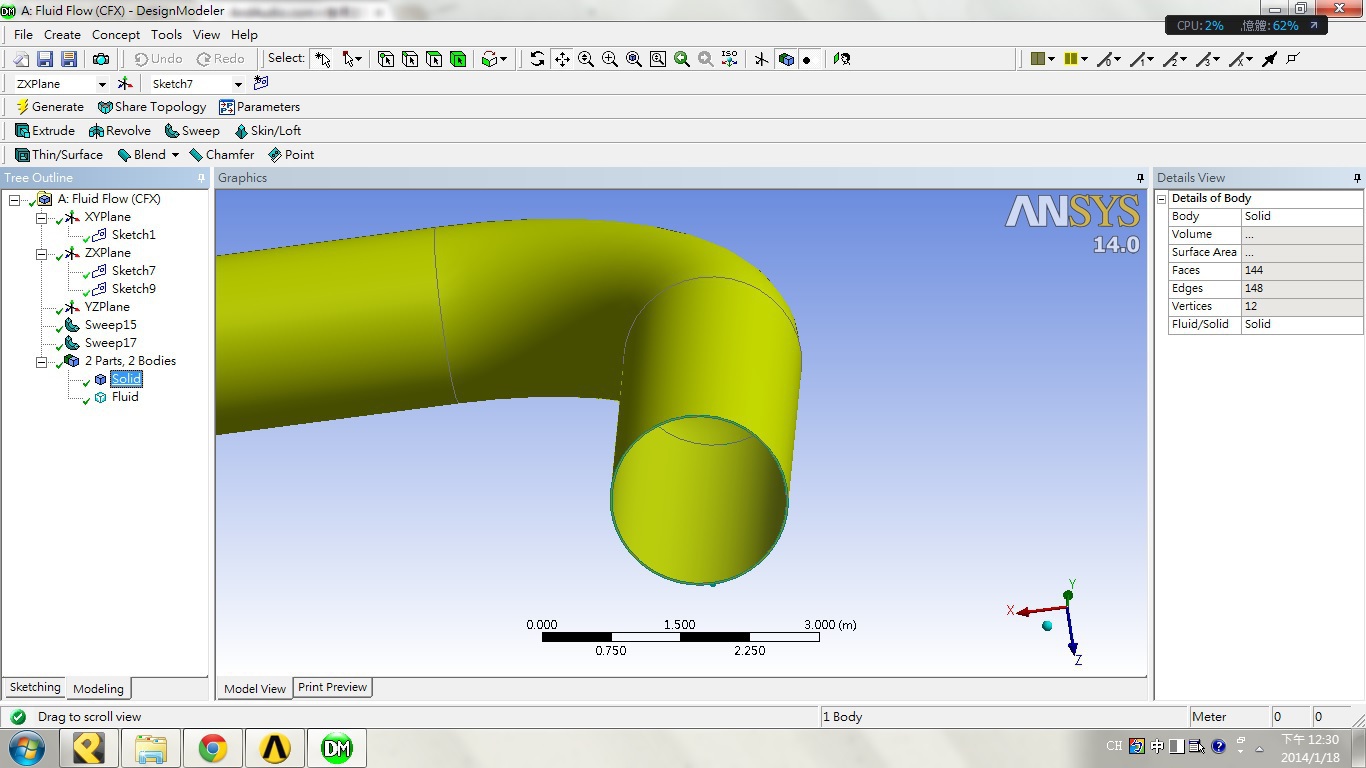Switch to the Sketching tab
Viewport: 1366px width, 768px height.
[35, 688]
